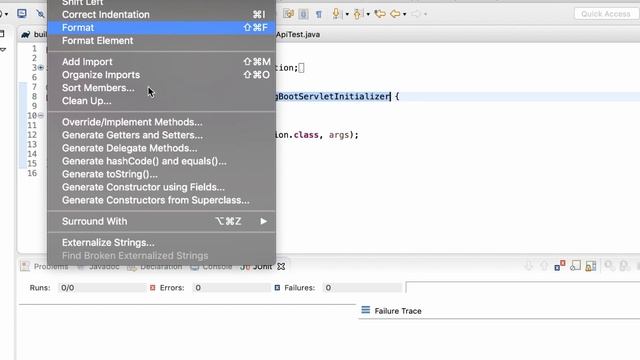Viewport: 640px width, 360px height.
Task: Click the args parameter in the code
Action: tap(339, 135)
